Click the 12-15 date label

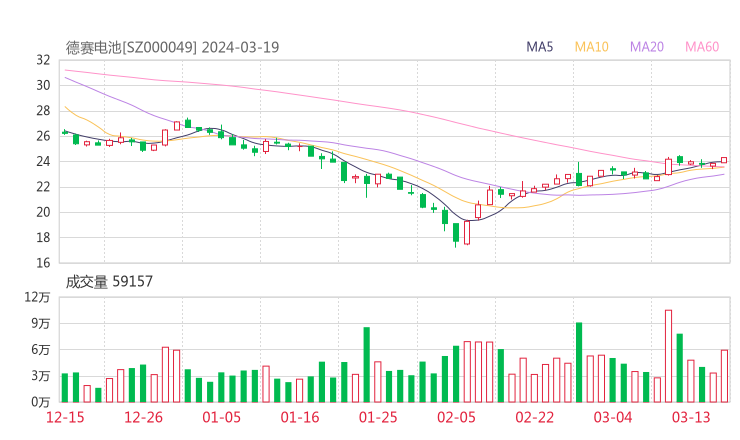click(x=65, y=417)
